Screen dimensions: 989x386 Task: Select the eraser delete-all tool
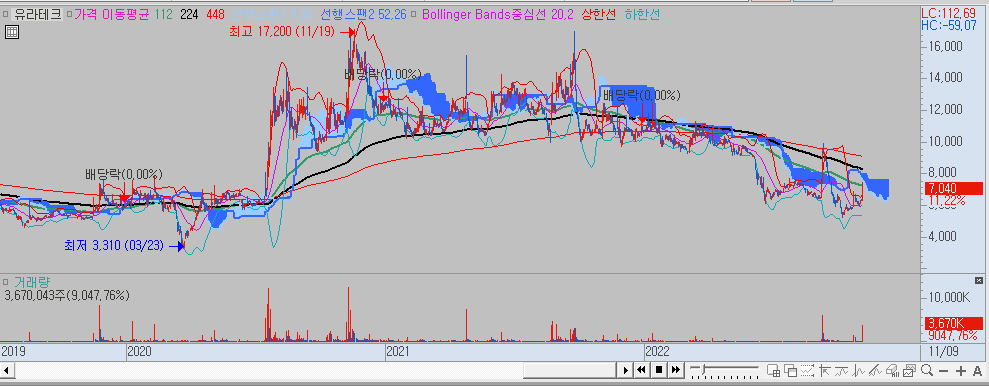point(892,370)
